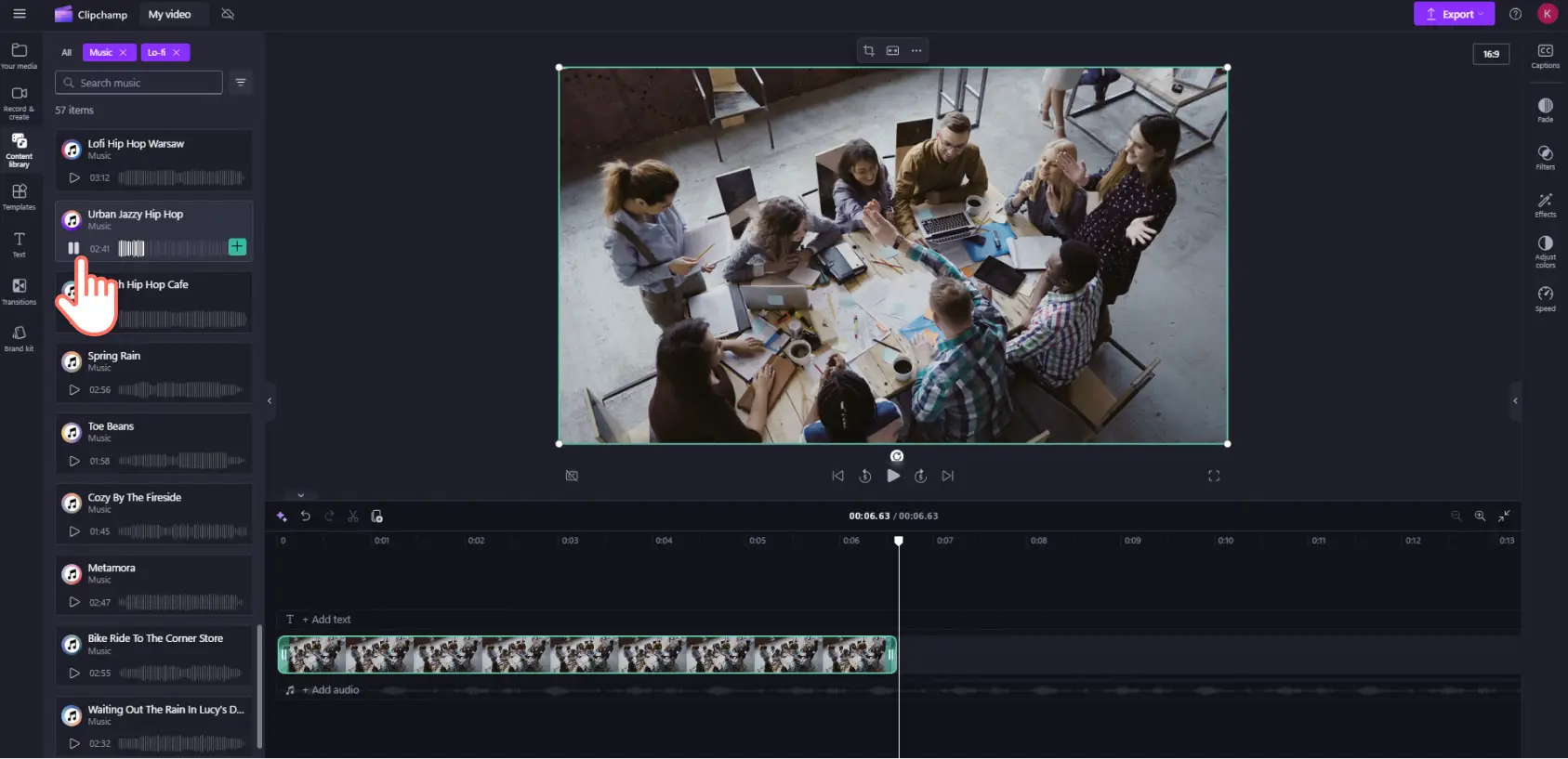Open Fade settings
The height and width of the screenshot is (759, 1568).
pos(1545,110)
